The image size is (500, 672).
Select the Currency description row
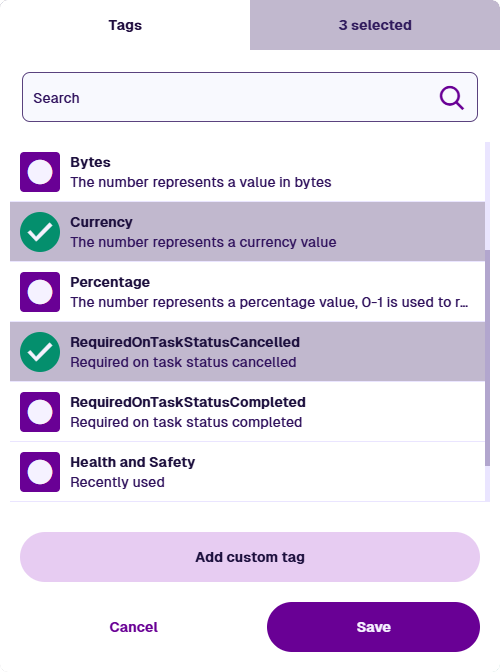coord(248,232)
